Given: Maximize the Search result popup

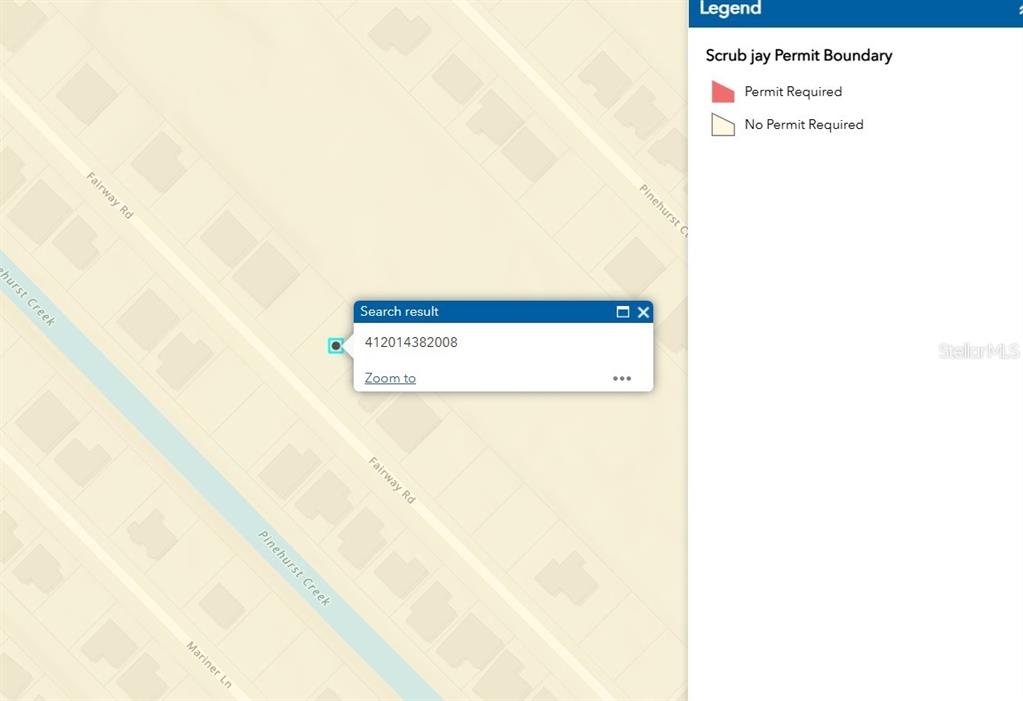Looking at the screenshot, I should tap(623, 312).
